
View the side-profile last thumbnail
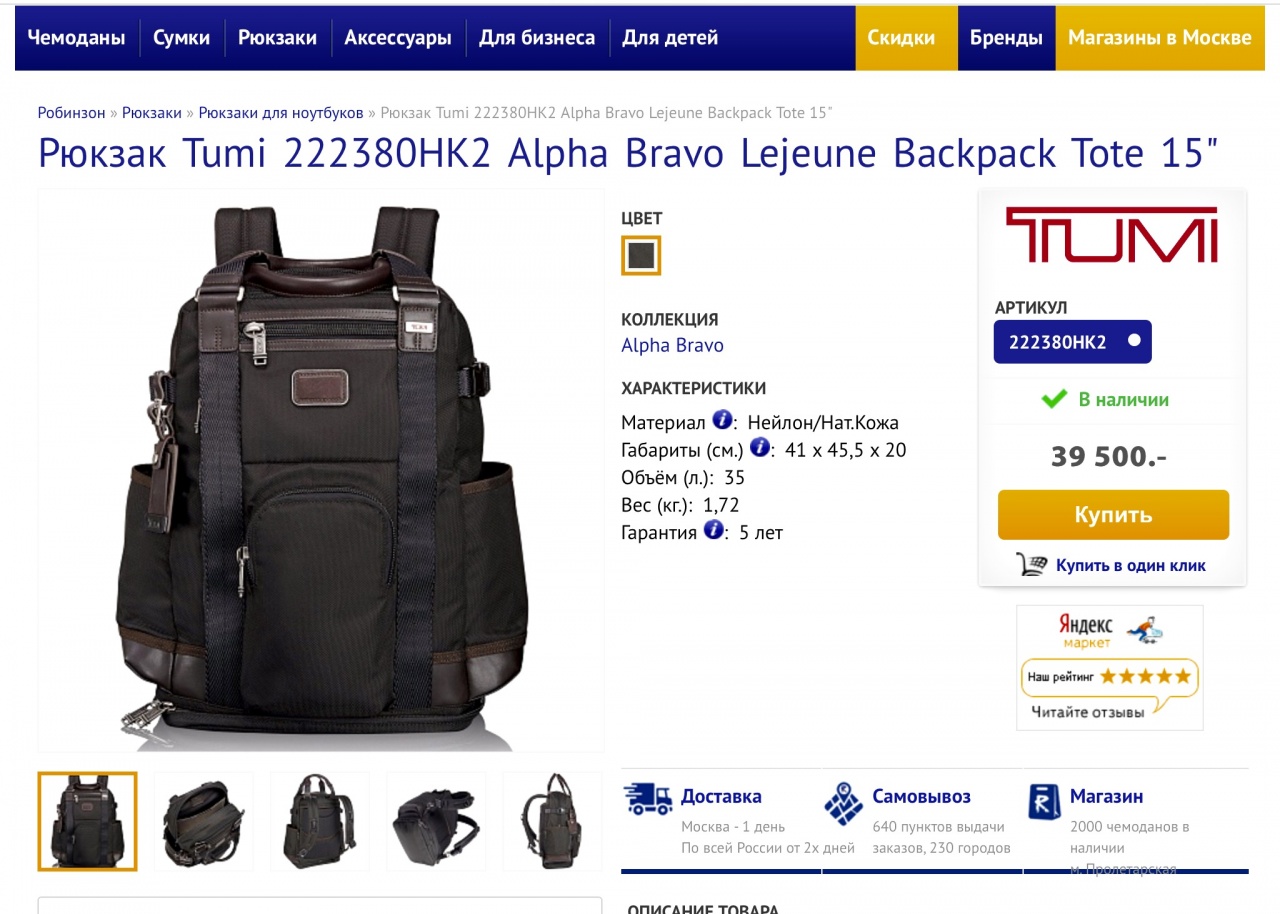click(552, 821)
